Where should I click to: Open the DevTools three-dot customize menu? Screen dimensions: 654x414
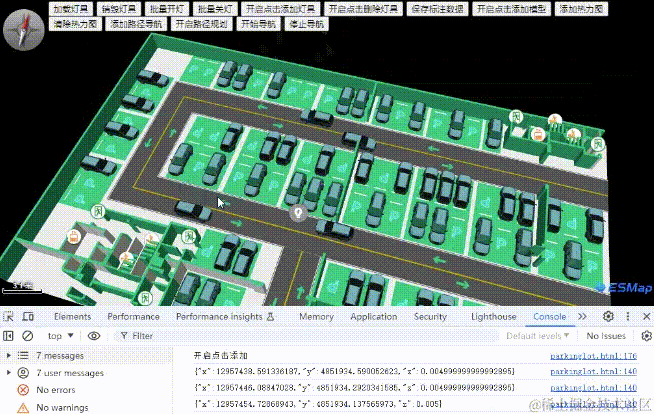pos(628,316)
